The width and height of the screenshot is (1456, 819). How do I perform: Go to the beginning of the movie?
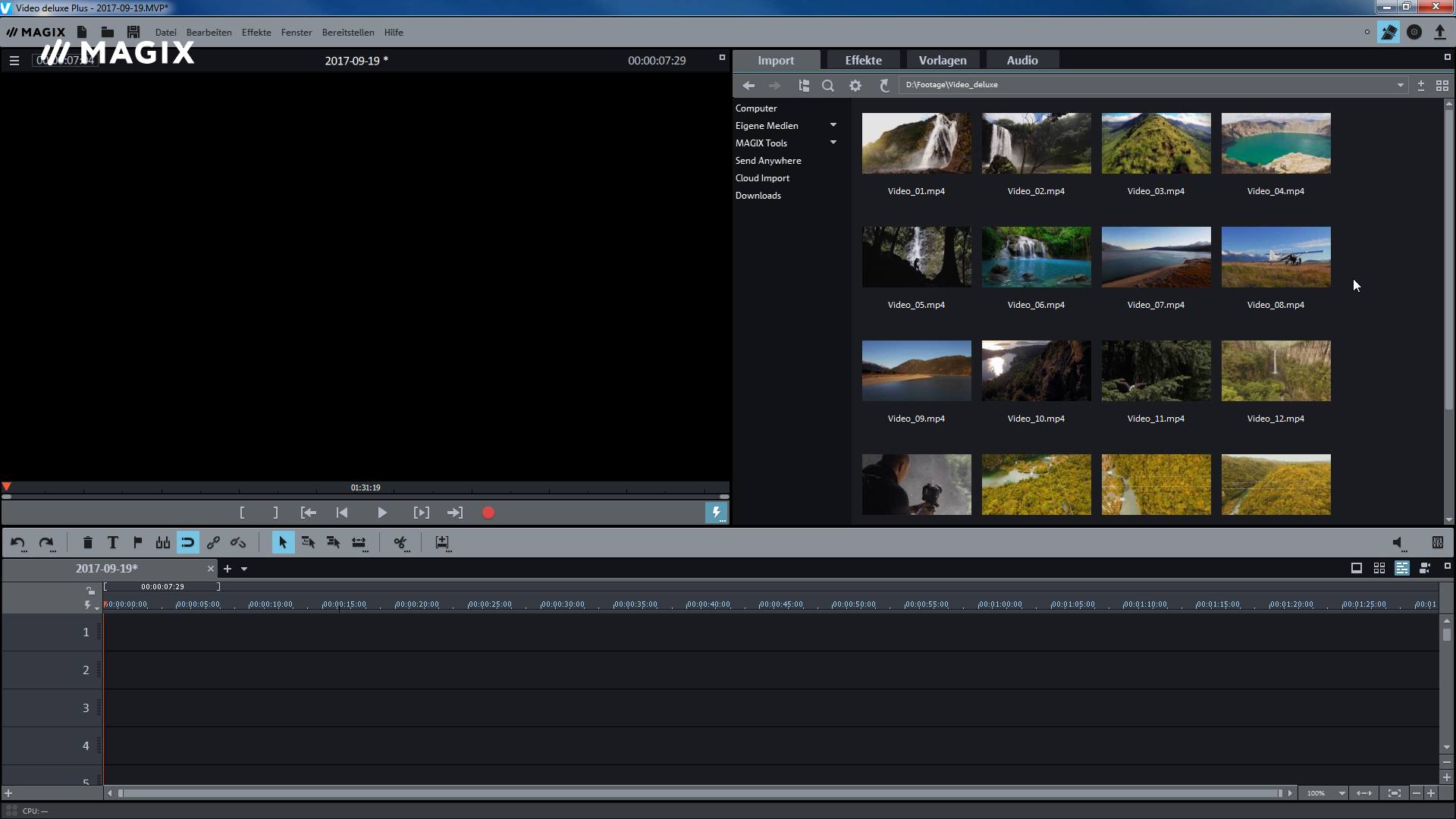(x=342, y=513)
